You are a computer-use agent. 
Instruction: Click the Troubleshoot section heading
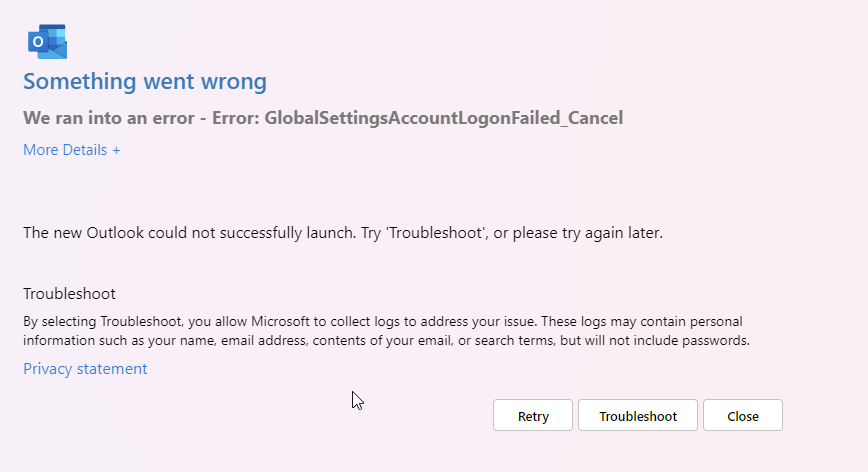[x=69, y=293]
